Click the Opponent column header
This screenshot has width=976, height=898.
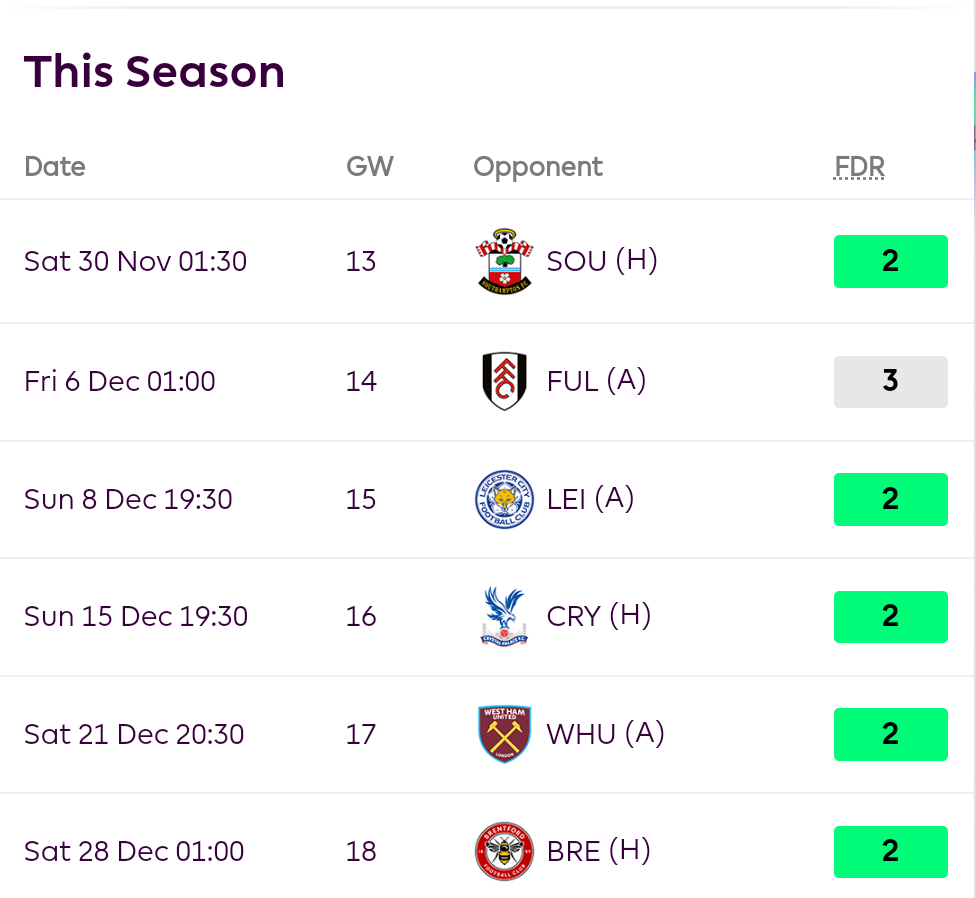click(538, 166)
